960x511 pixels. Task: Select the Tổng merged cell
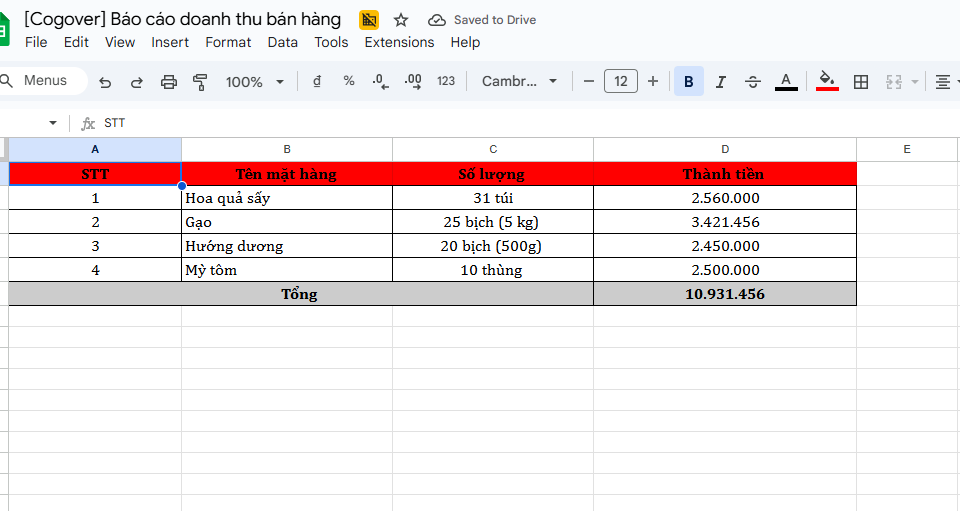coord(301,294)
